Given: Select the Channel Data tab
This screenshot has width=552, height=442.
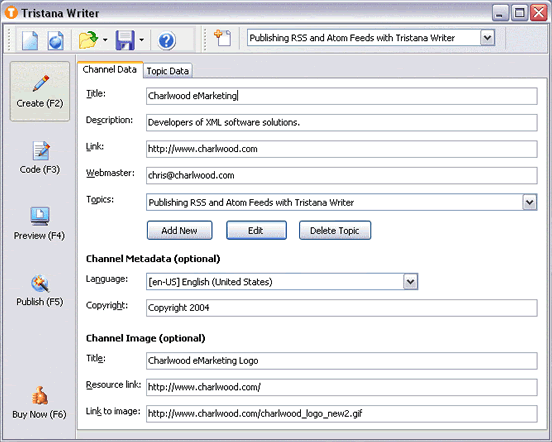Looking at the screenshot, I should tap(109, 69).
